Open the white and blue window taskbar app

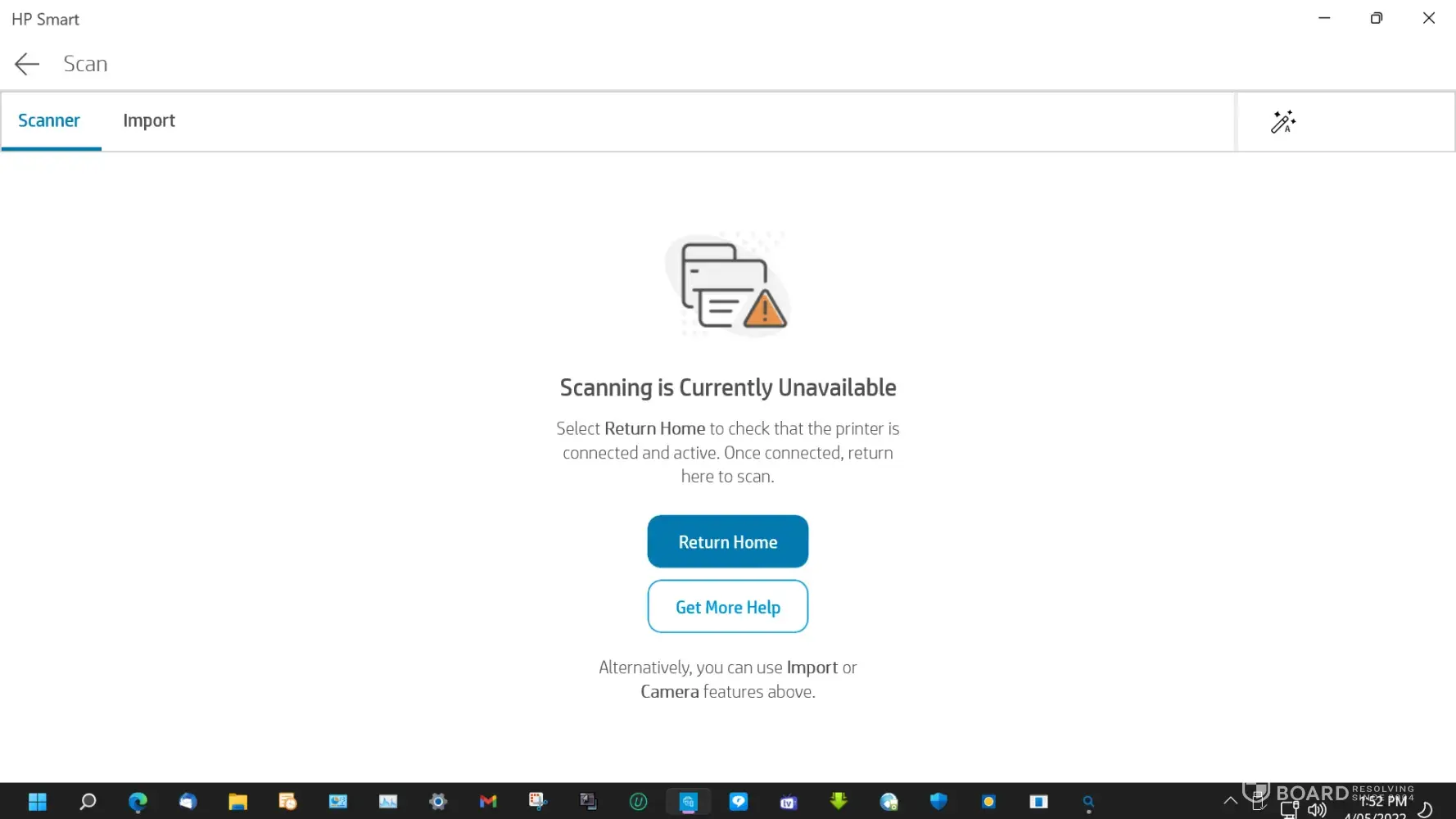tap(1038, 802)
